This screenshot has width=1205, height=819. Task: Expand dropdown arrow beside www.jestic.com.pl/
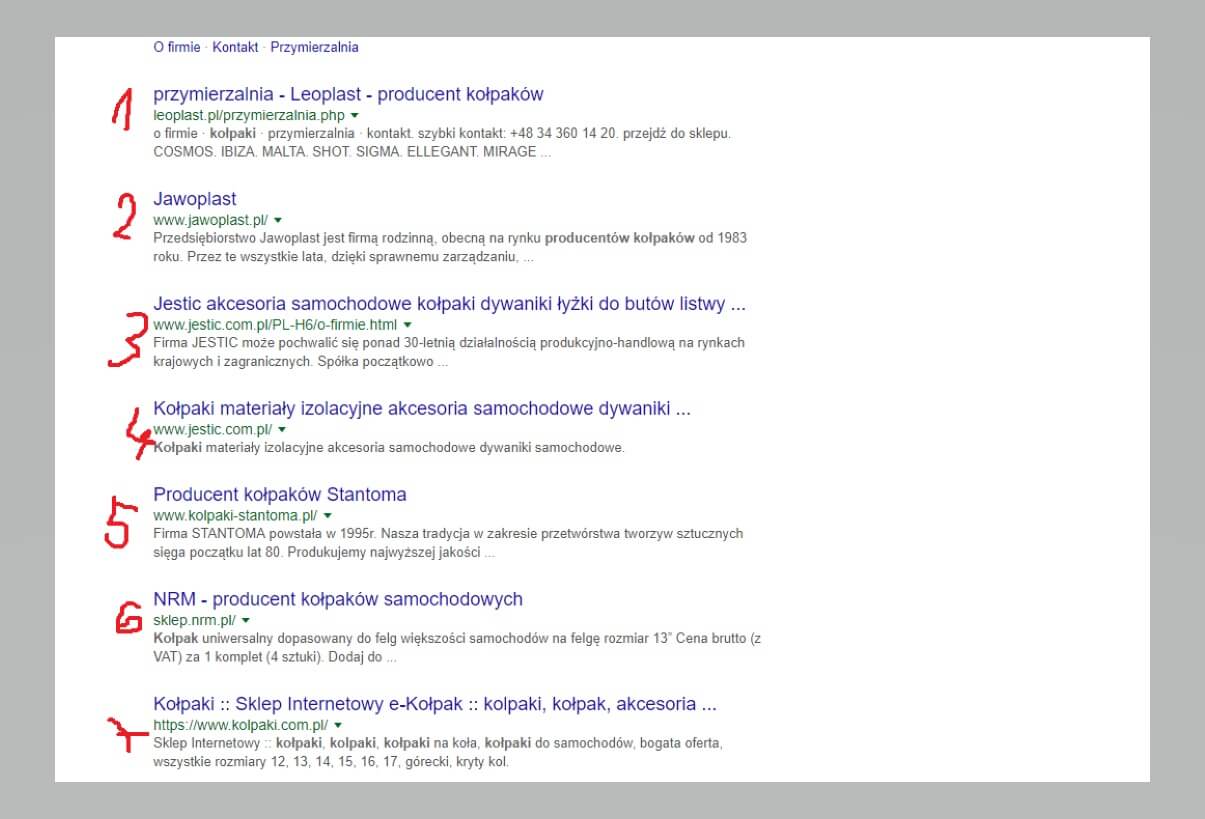coord(282,430)
